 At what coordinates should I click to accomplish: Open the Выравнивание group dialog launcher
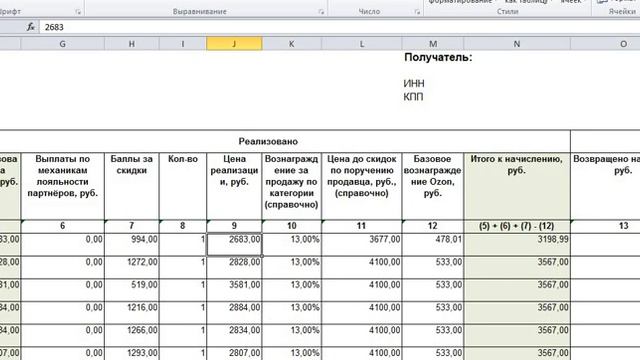321,12
